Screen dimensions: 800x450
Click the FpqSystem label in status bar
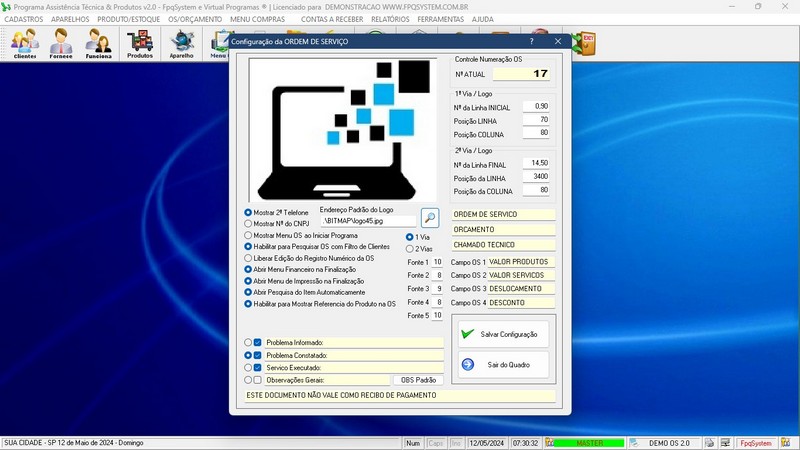(x=756, y=443)
